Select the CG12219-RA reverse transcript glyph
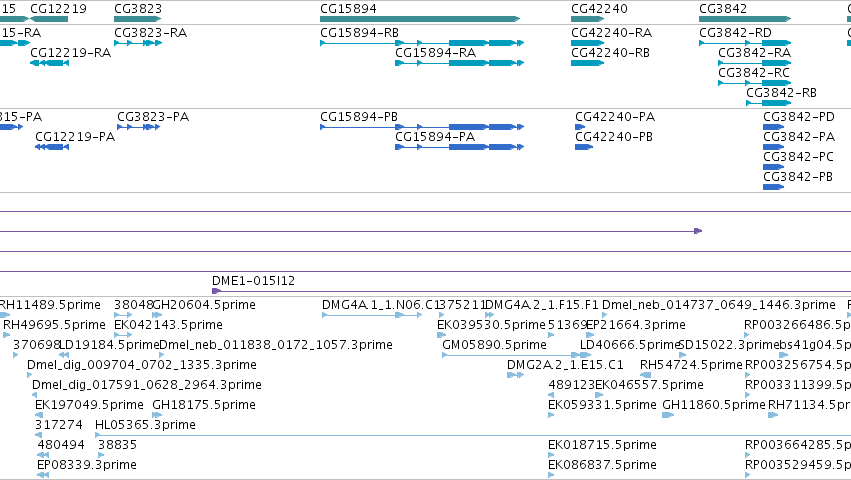This screenshot has width=851, height=480. [49, 63]
